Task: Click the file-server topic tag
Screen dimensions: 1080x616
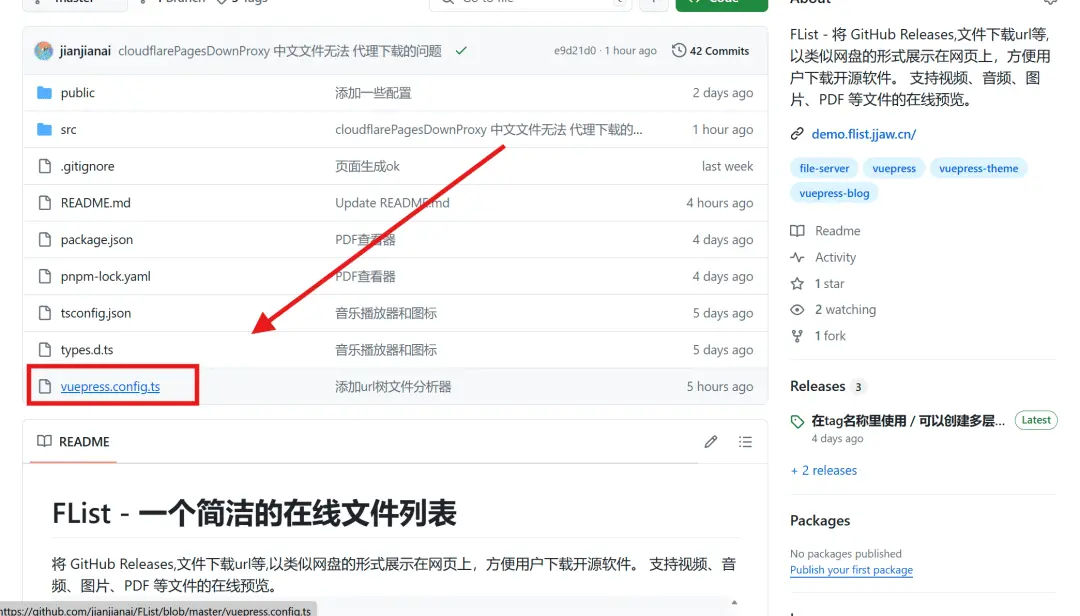Action: 824,169
